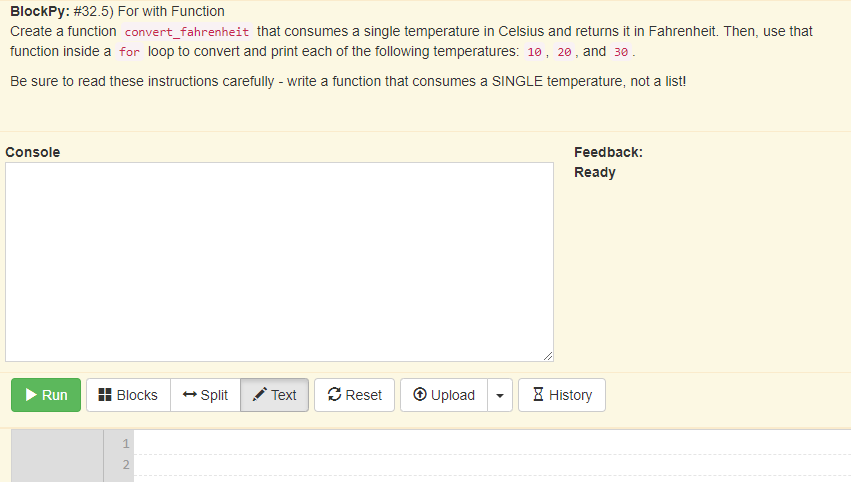Screen dimensions: 851x482
Task: Open the History panel
Action: coord(562,395)
